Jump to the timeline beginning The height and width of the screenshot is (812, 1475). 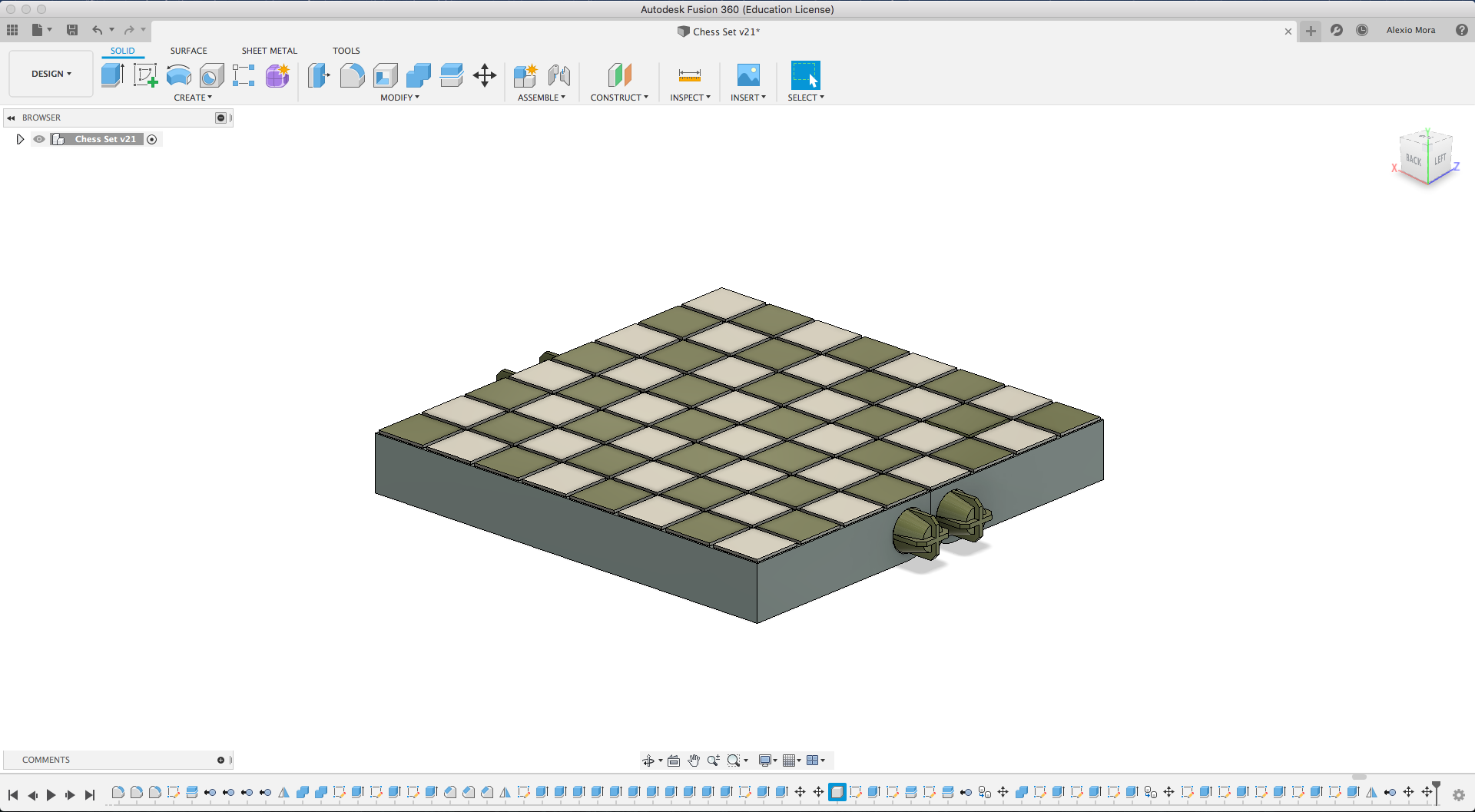point(13,795)
